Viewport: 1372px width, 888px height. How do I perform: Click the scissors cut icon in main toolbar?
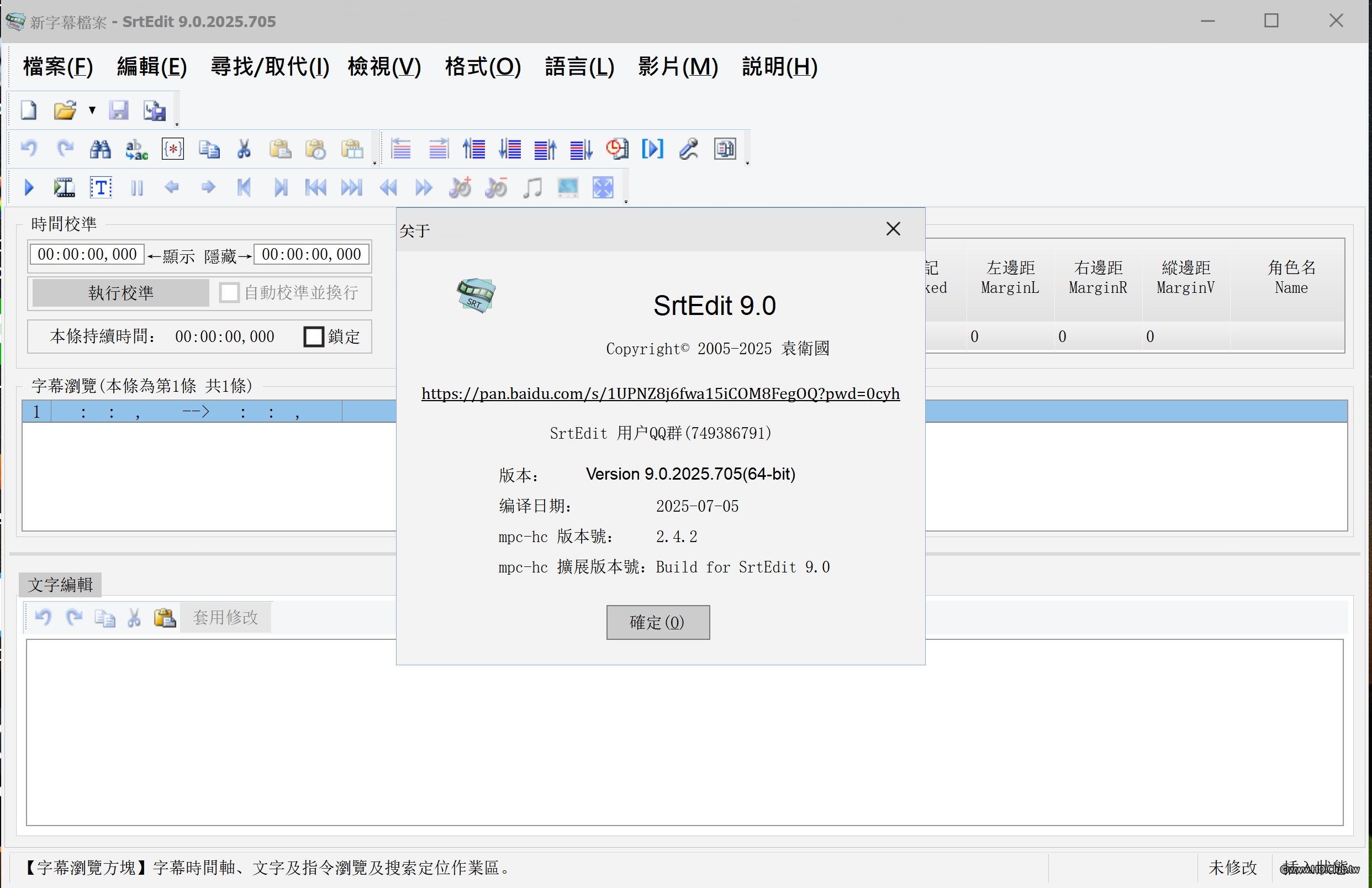click(244, 149)
